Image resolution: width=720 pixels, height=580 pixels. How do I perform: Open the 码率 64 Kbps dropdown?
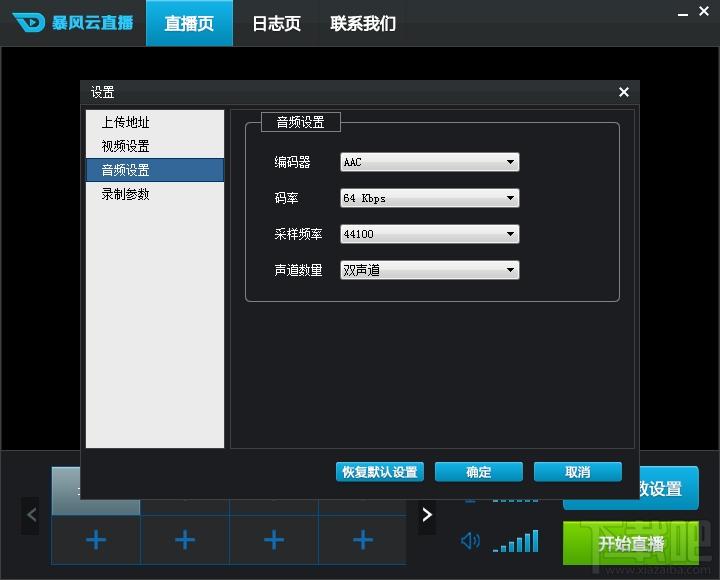point(430,198)
